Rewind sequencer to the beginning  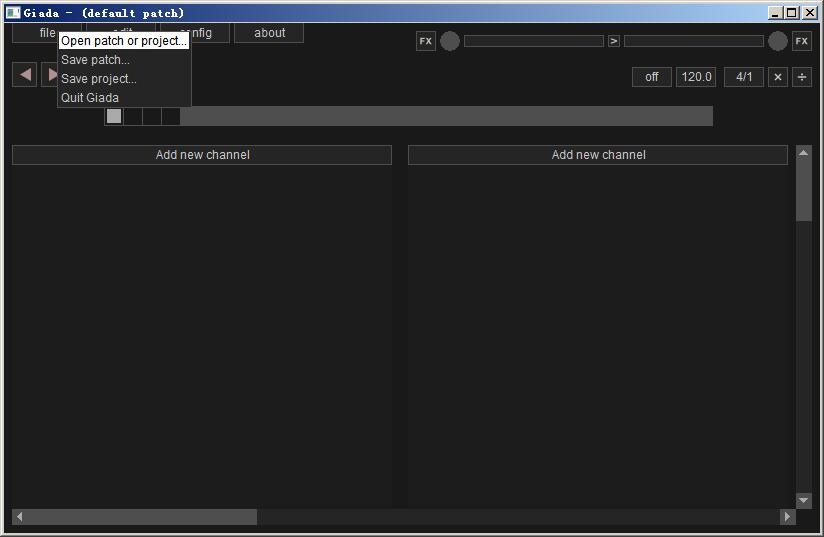tap(24, 75)
